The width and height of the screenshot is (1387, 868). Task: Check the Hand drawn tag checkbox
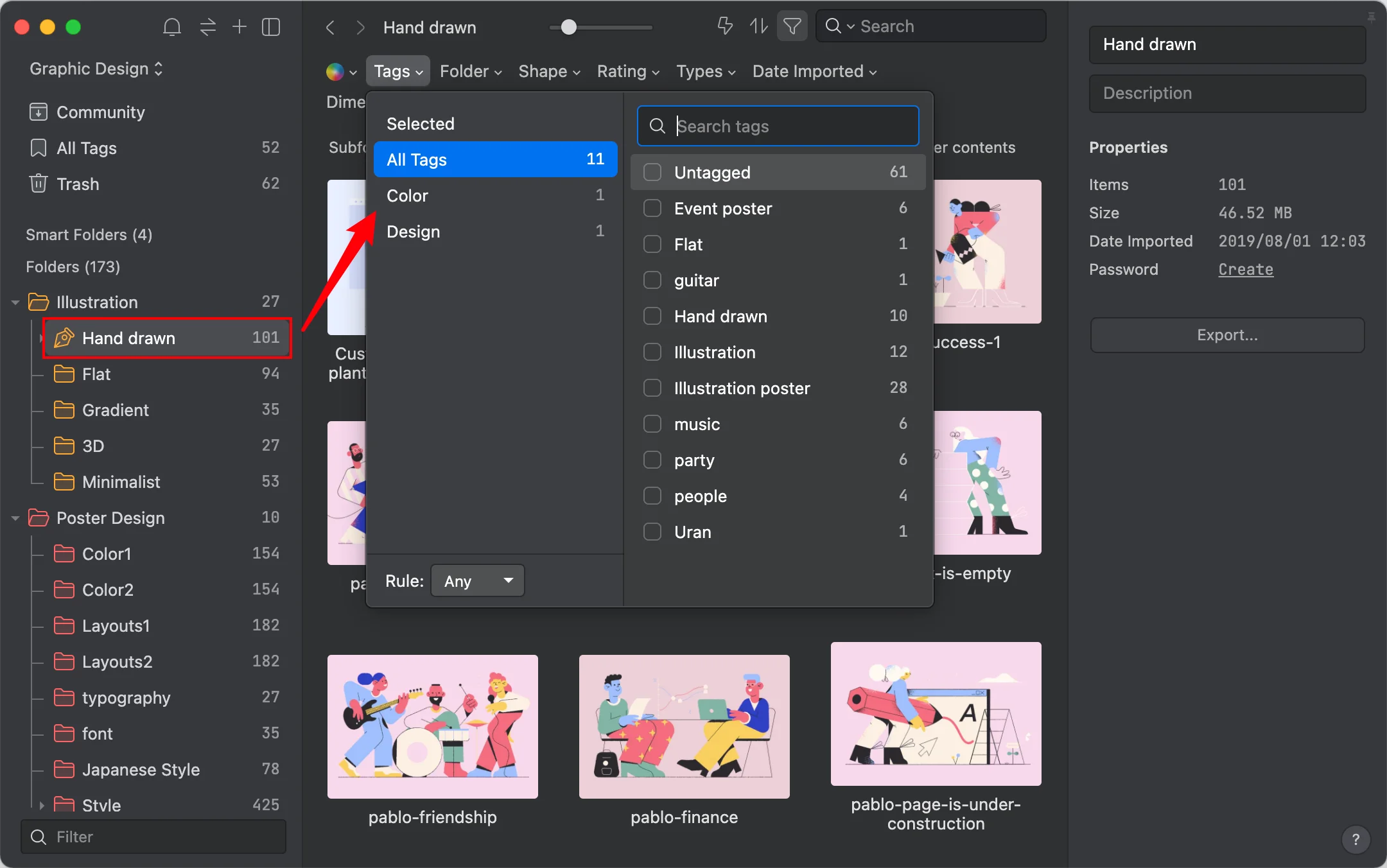652,316
